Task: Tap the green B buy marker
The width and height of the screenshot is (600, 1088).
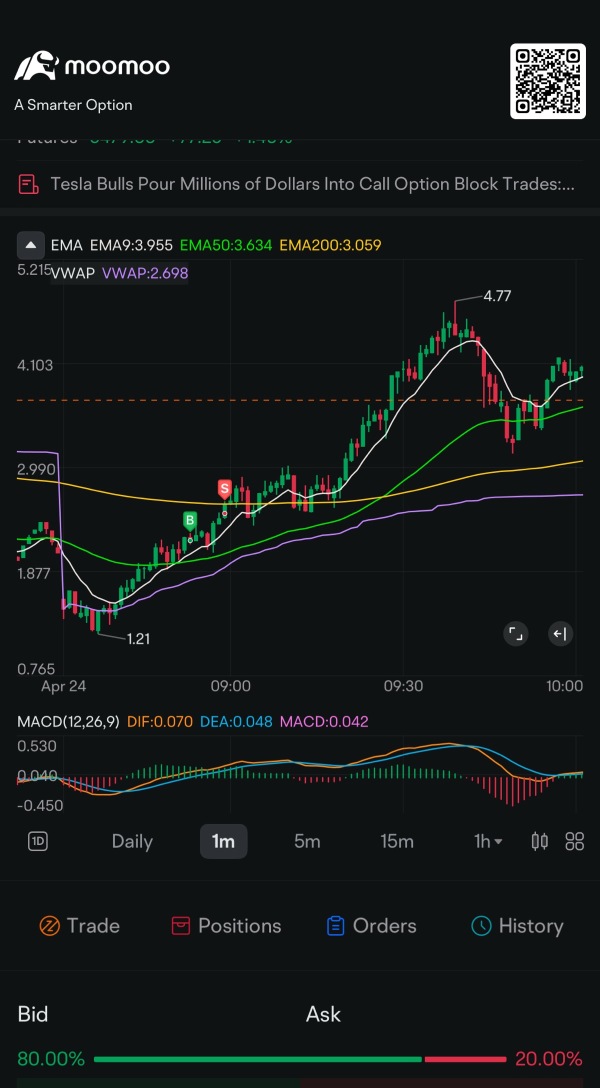Action: [189, 520]
